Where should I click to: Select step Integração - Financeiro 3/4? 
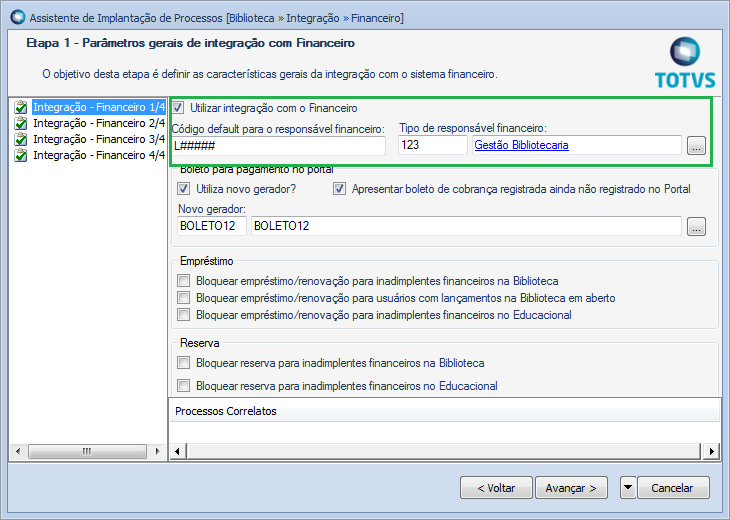pos(99,139)
